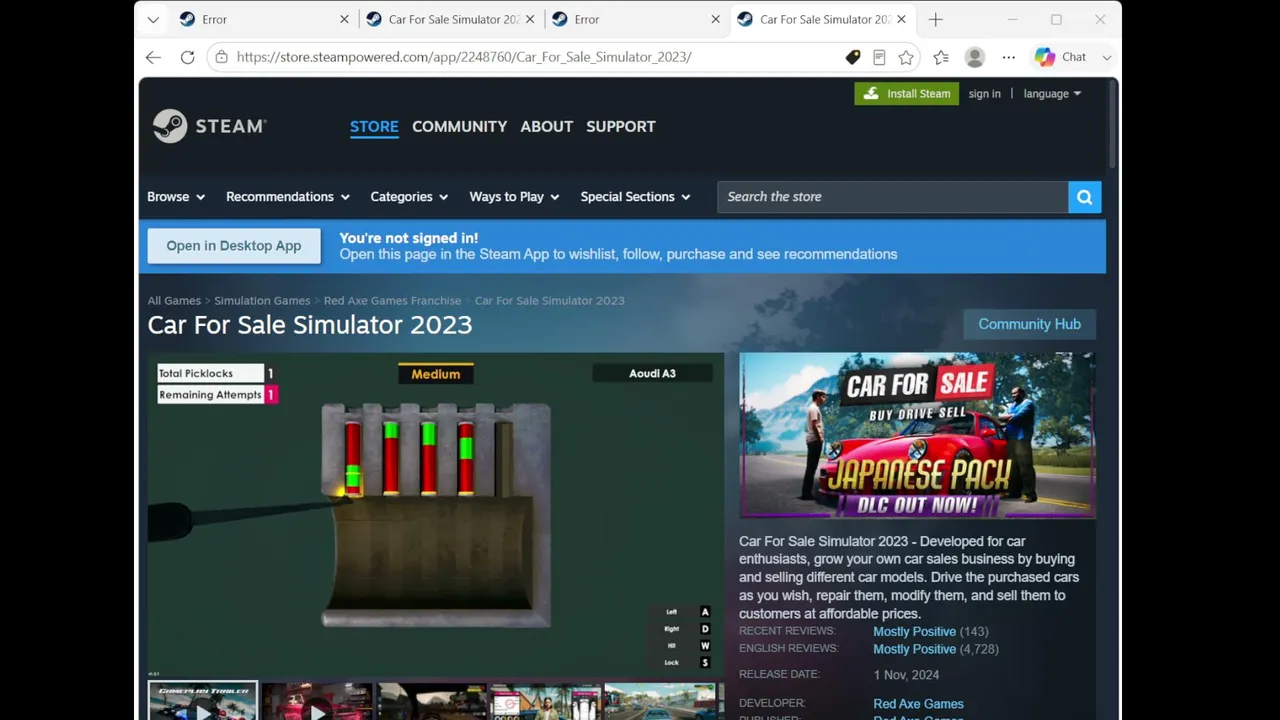The height and width of the screenshot is (720, 1280).
Task: Open the ABOUT menu item
Action: point(547,127)
